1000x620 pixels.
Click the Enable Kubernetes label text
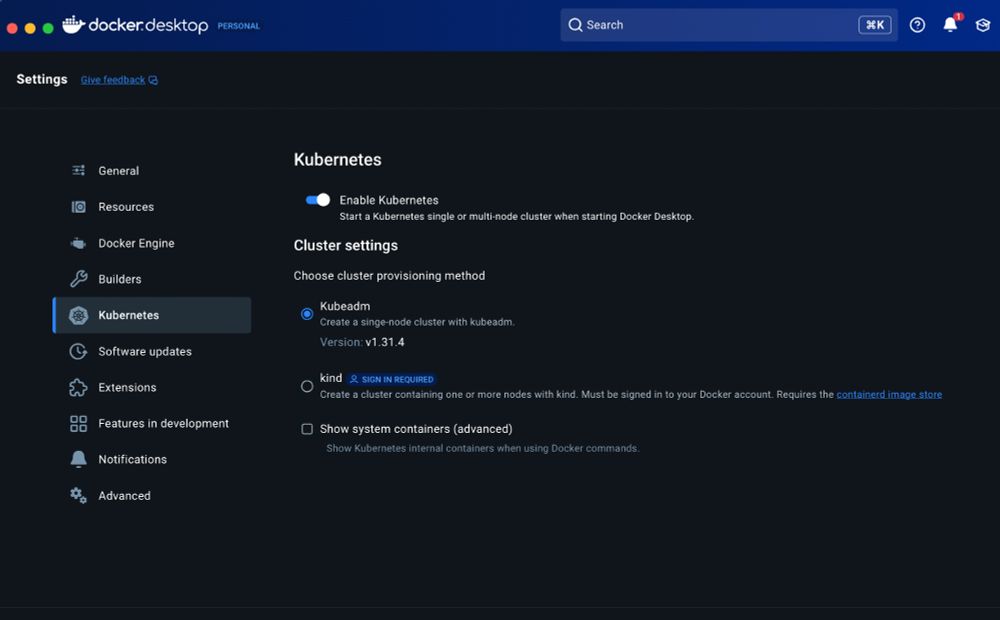click(389, 200)
